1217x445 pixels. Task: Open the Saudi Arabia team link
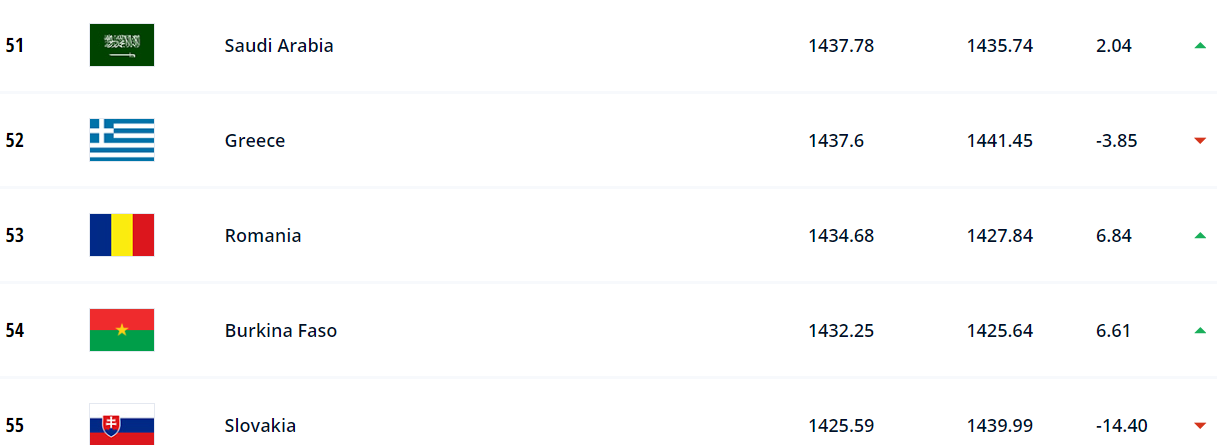tap(279, 45)
